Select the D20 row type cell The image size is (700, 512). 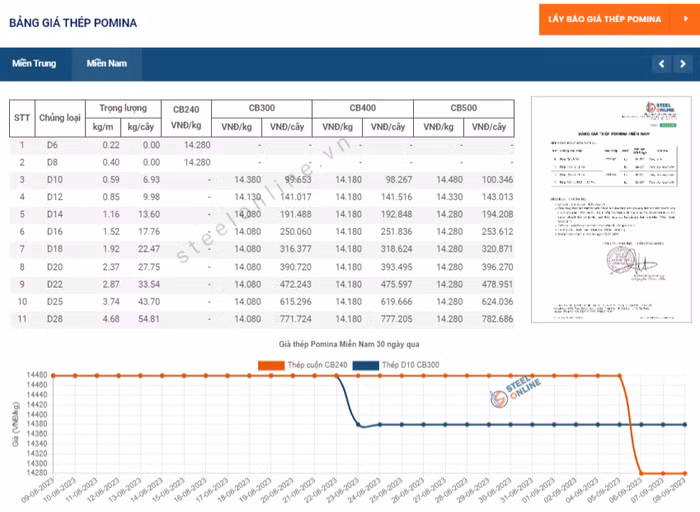tap(54, 267)
